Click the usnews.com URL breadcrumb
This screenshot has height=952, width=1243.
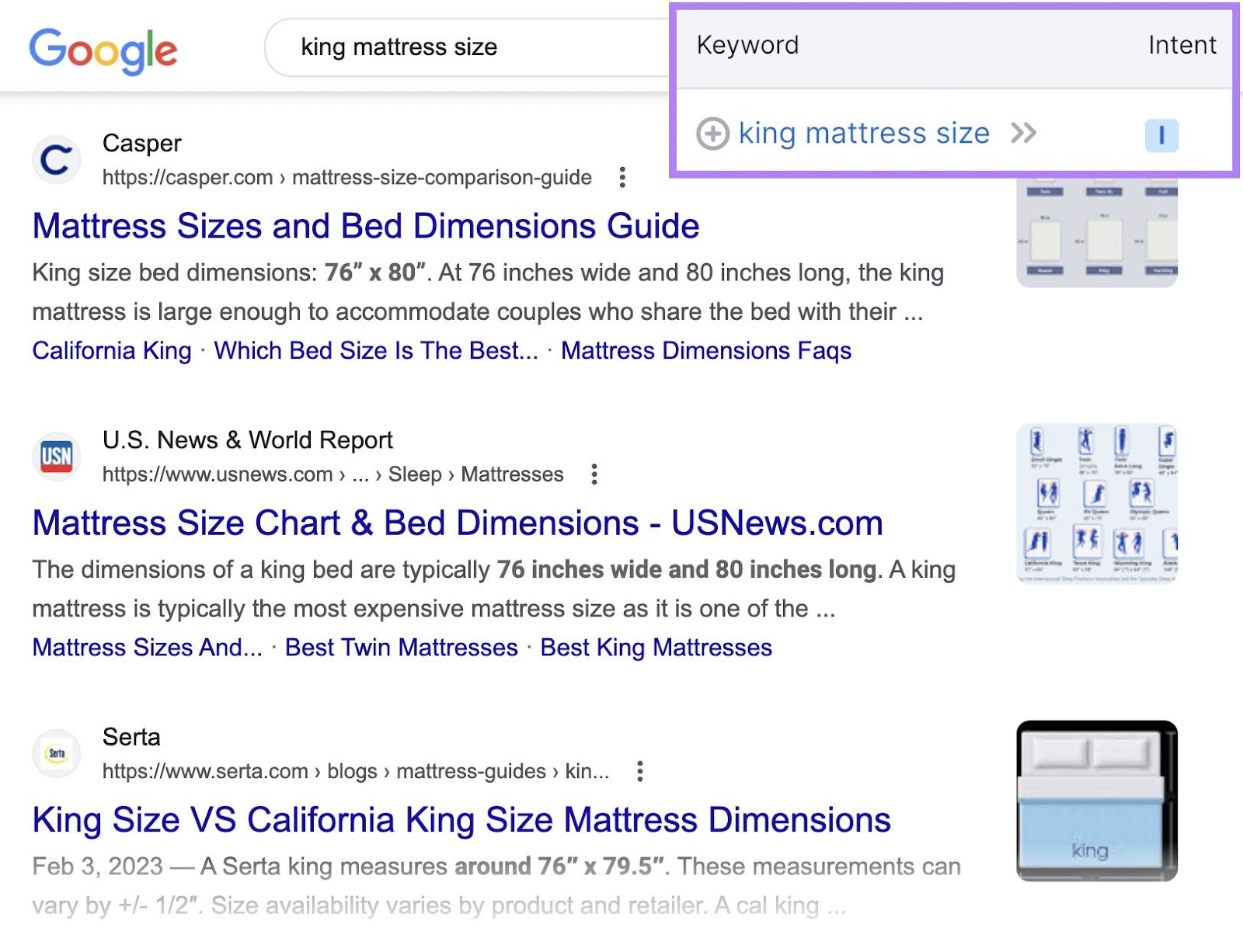click(x=333, y=474)
